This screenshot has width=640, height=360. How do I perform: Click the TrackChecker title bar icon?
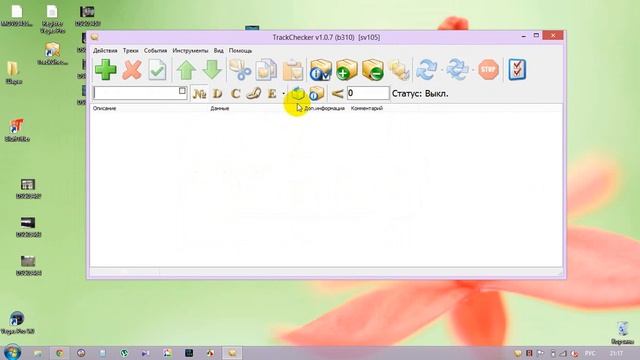tap(95, 37)
